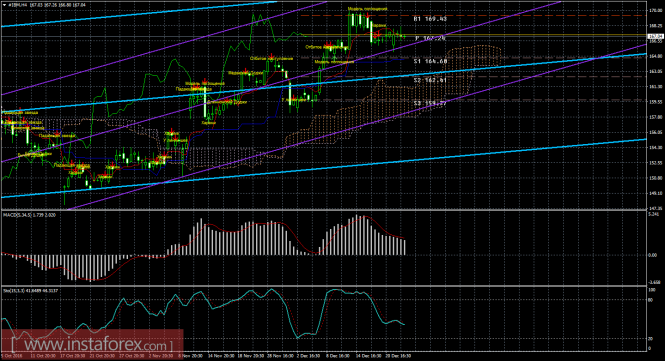Expand the chart symbol dropdown triangle
665x361 pixels.
[x=5, y=5]
